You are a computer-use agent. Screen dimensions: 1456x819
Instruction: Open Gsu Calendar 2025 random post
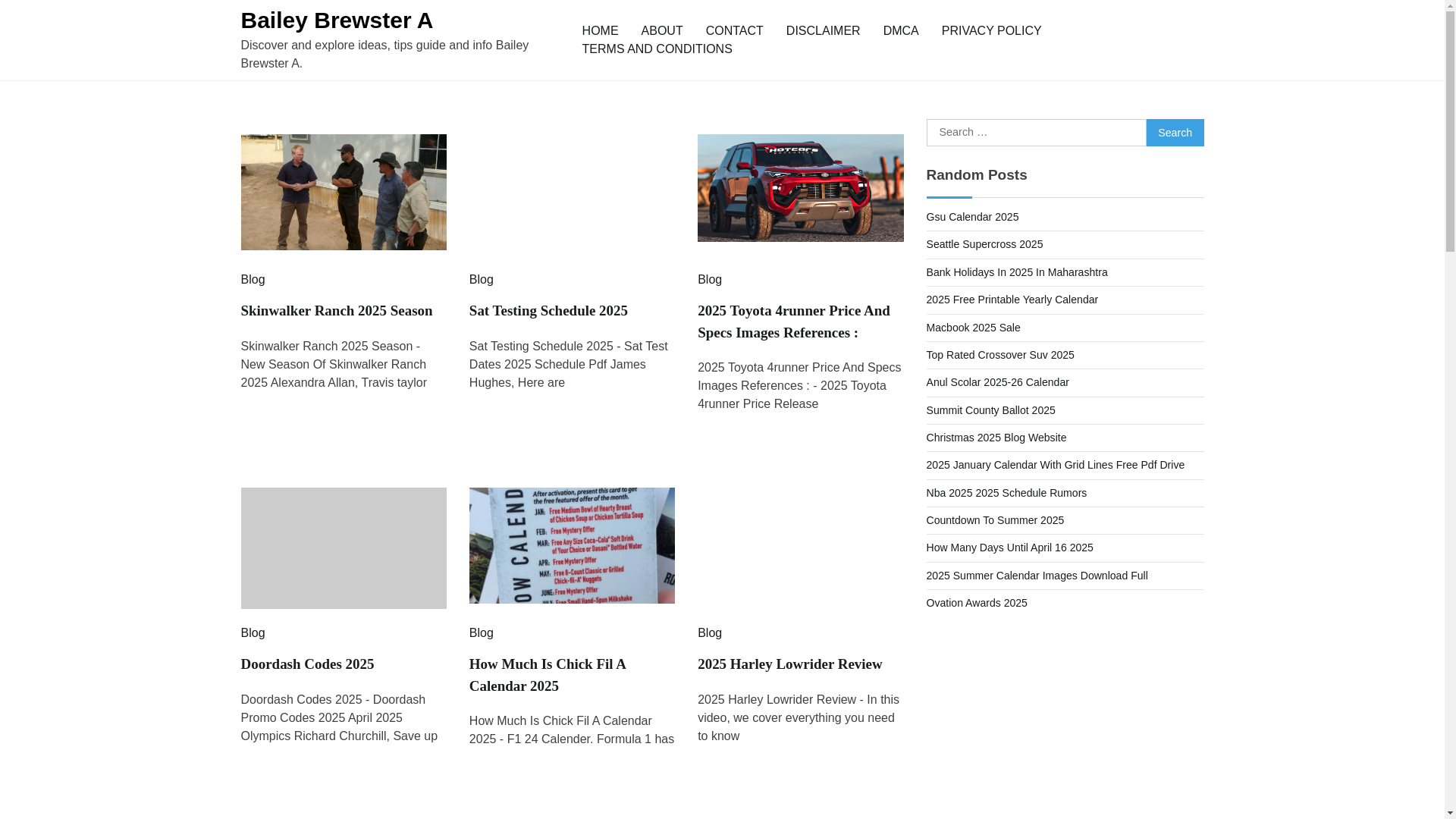pos(972,217)
